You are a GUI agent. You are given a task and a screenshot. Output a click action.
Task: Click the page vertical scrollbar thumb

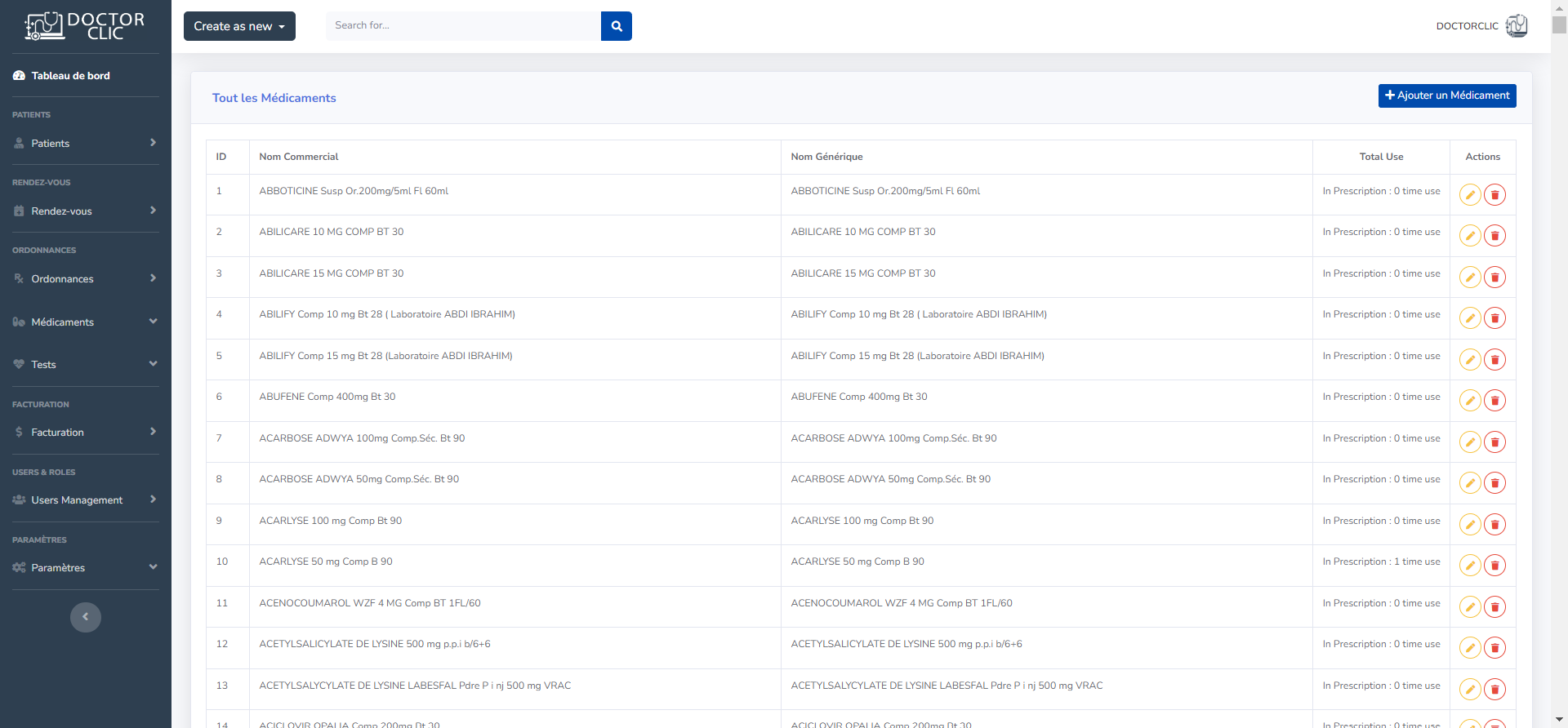point(1559,24)
